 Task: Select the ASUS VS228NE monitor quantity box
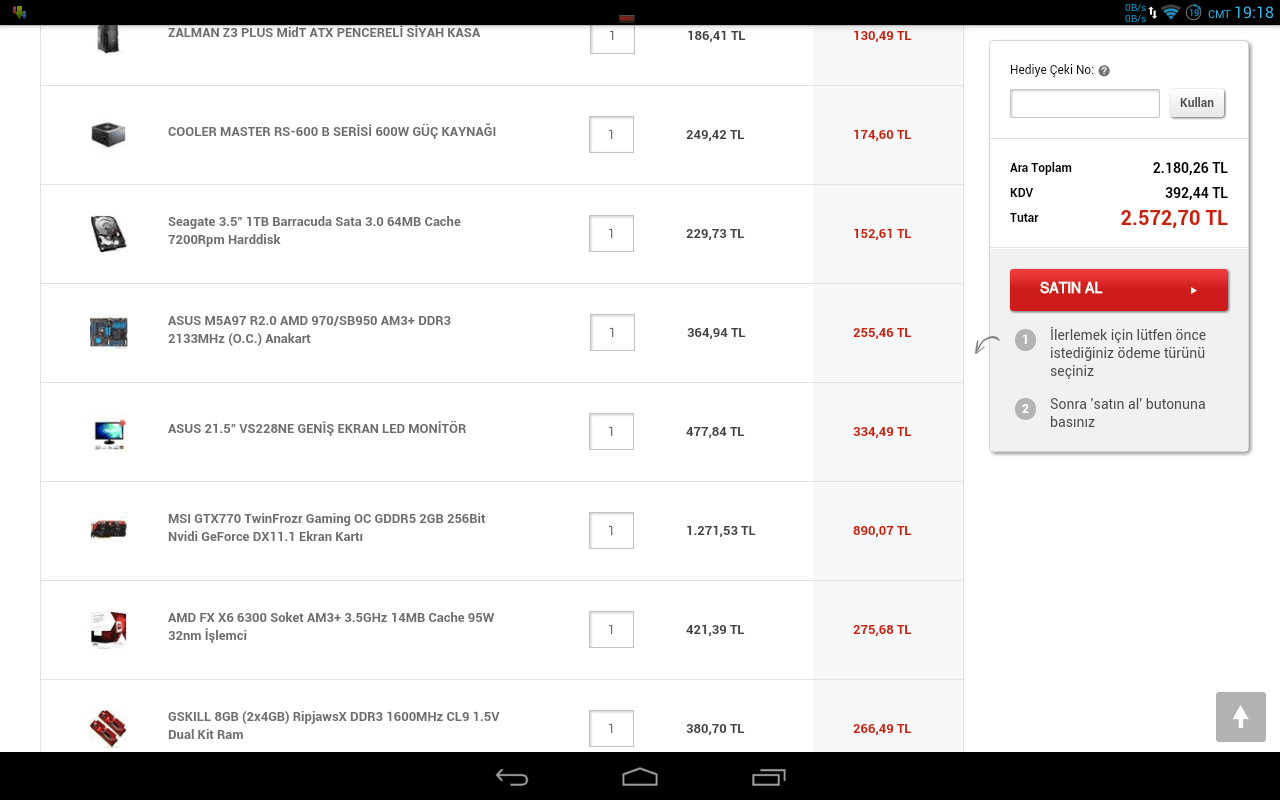point(611,432)
